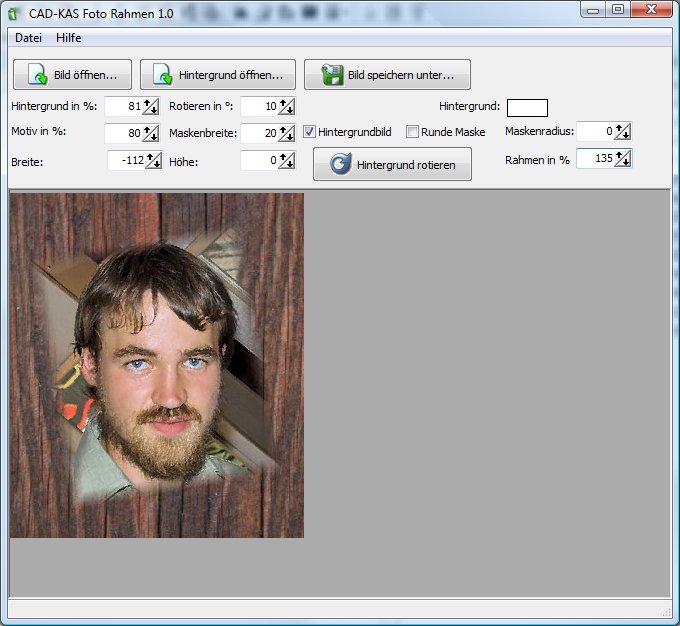Viewport: 680px width, 626px height.
Task: Click spinner arrows beside Rahmen in %
Action: click(622, 158)
